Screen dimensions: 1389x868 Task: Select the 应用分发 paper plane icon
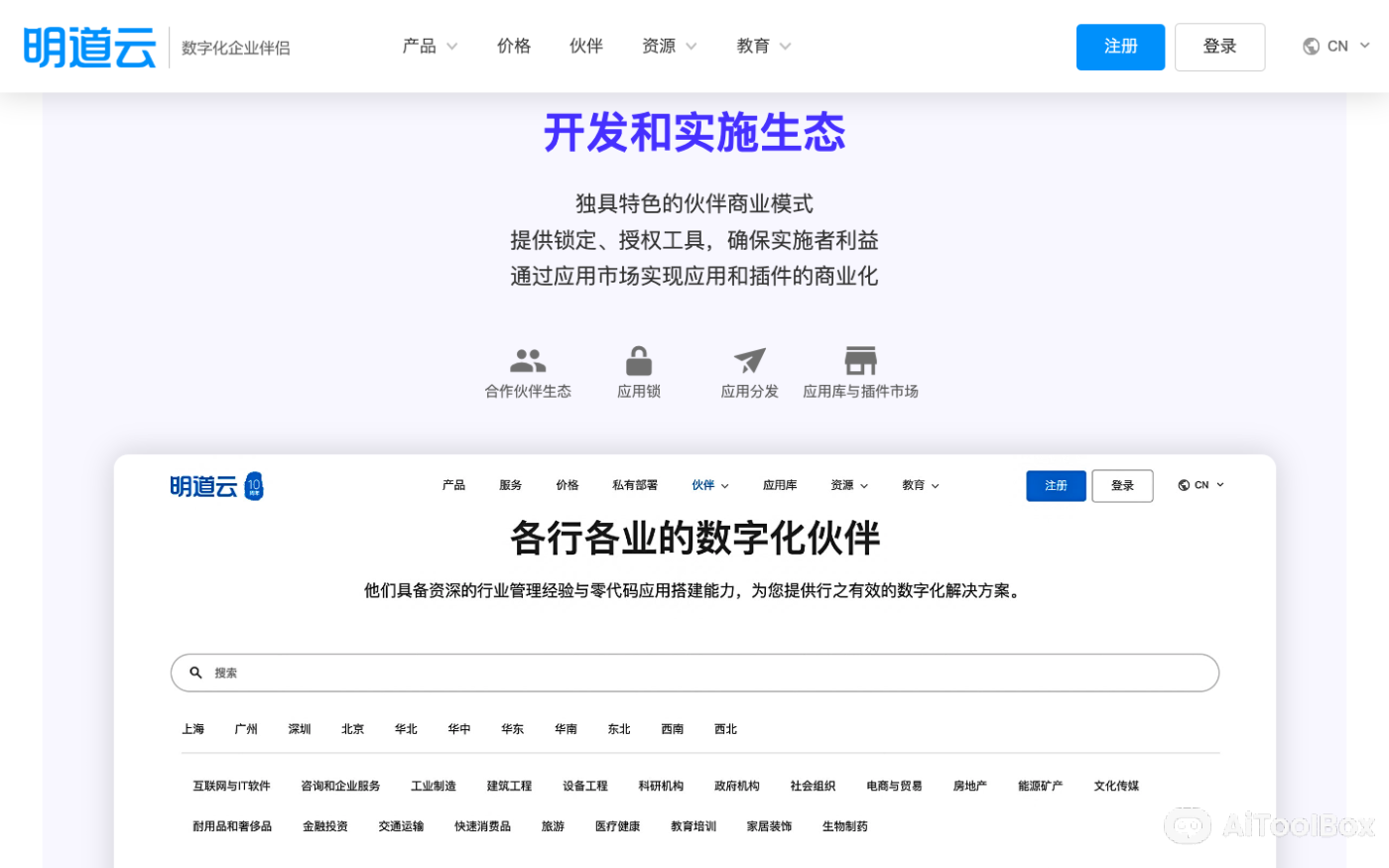[x=748, y=360]
